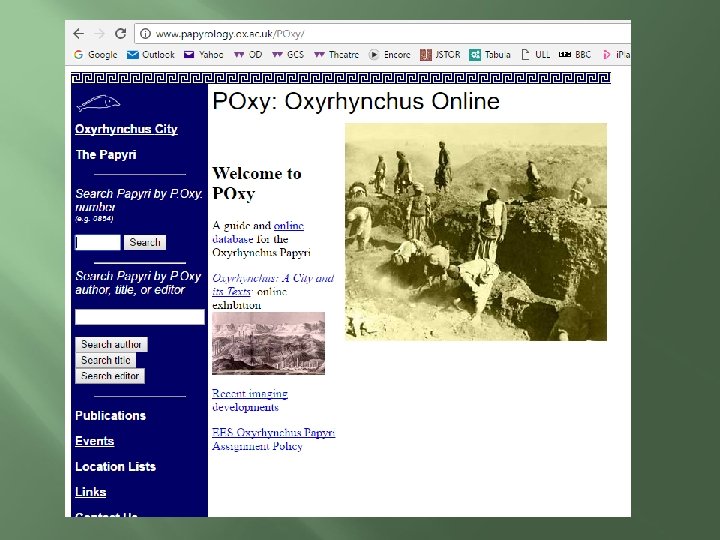Open EES Oxyrhynchus Papyri Assignment Policy link
Screen dimensions: 720x540
point(274,439)
